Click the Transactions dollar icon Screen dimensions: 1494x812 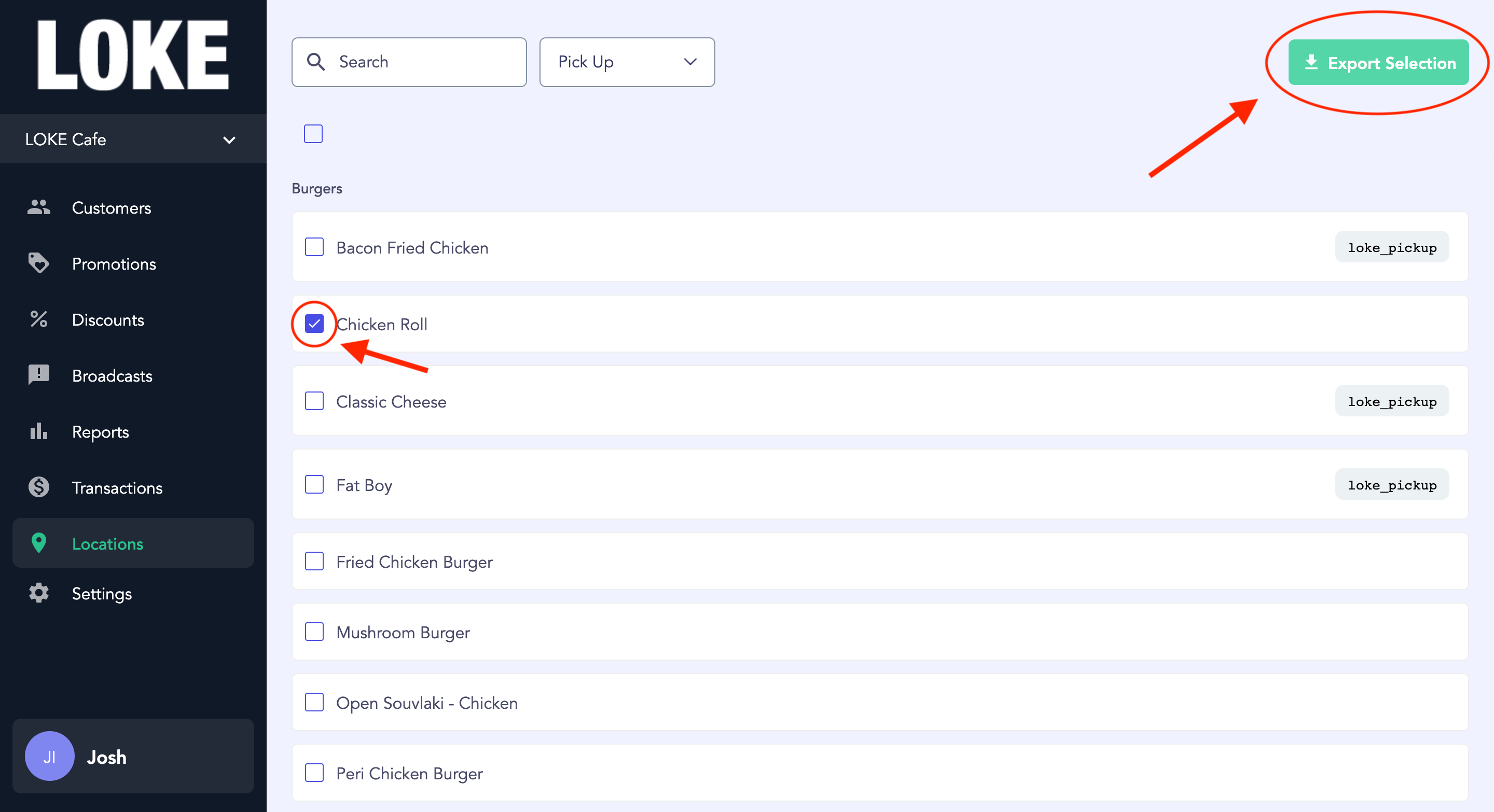click(39, 487)
